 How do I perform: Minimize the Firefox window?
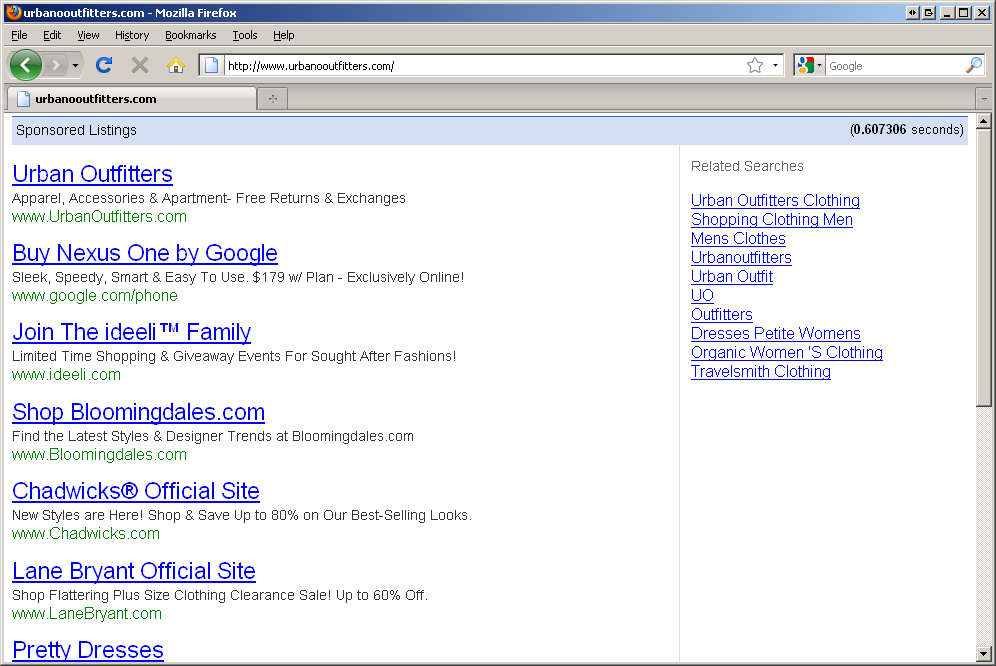946,13
